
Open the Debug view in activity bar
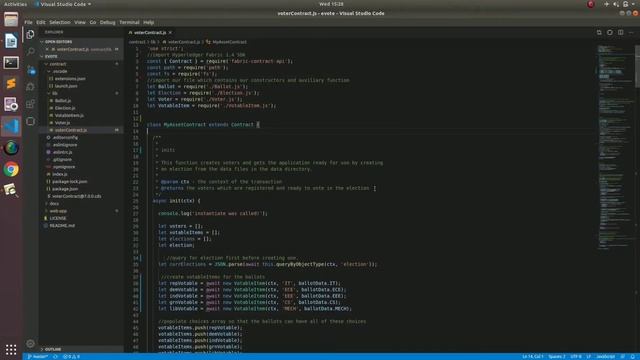coord(30,87)
